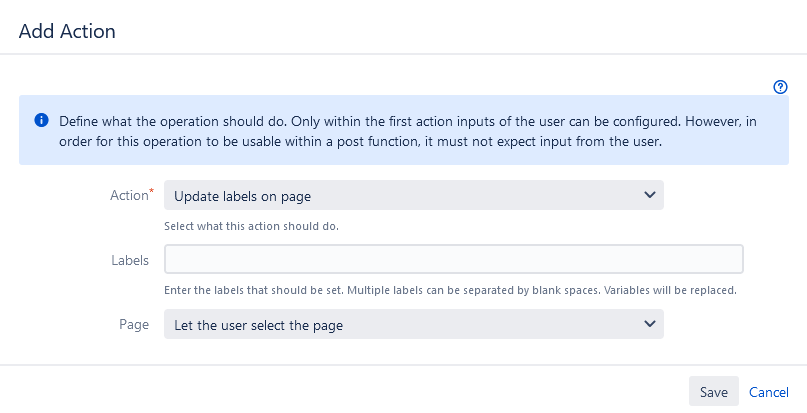Open the 'Update labels on page' Action dropdown

tap(414, 195)
